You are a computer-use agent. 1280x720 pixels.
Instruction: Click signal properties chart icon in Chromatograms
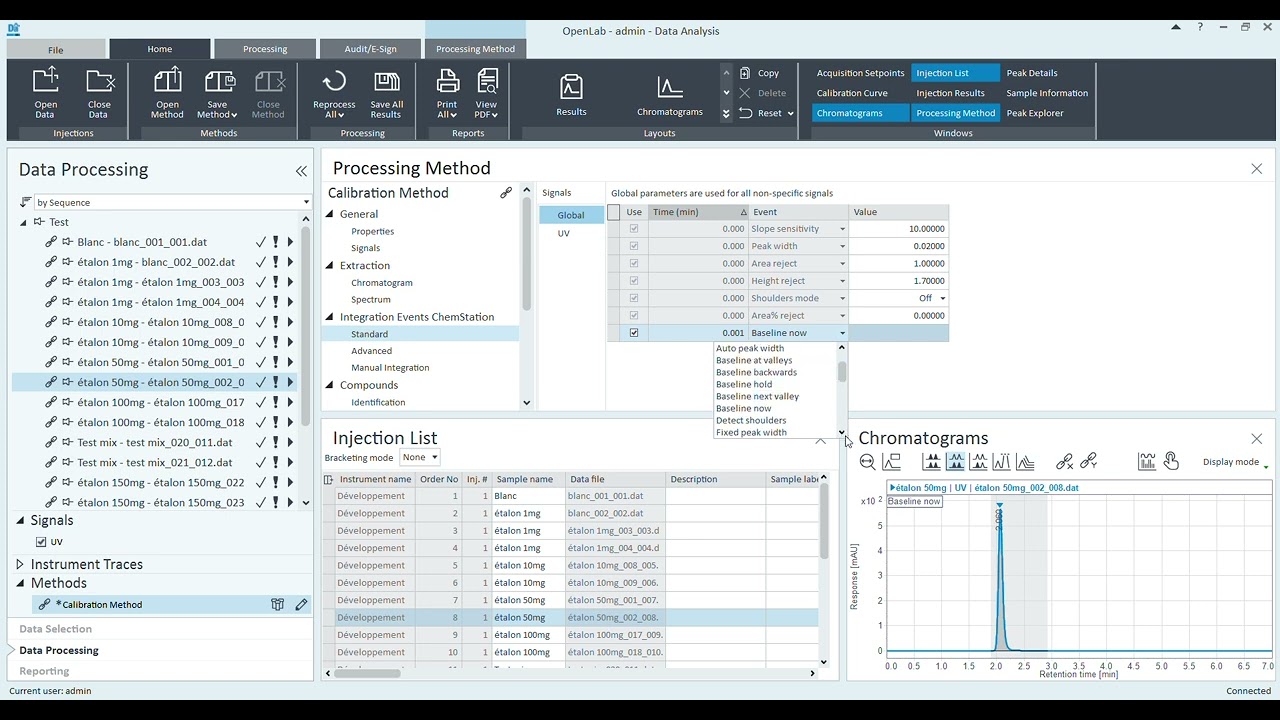[x=1147, y=462]
